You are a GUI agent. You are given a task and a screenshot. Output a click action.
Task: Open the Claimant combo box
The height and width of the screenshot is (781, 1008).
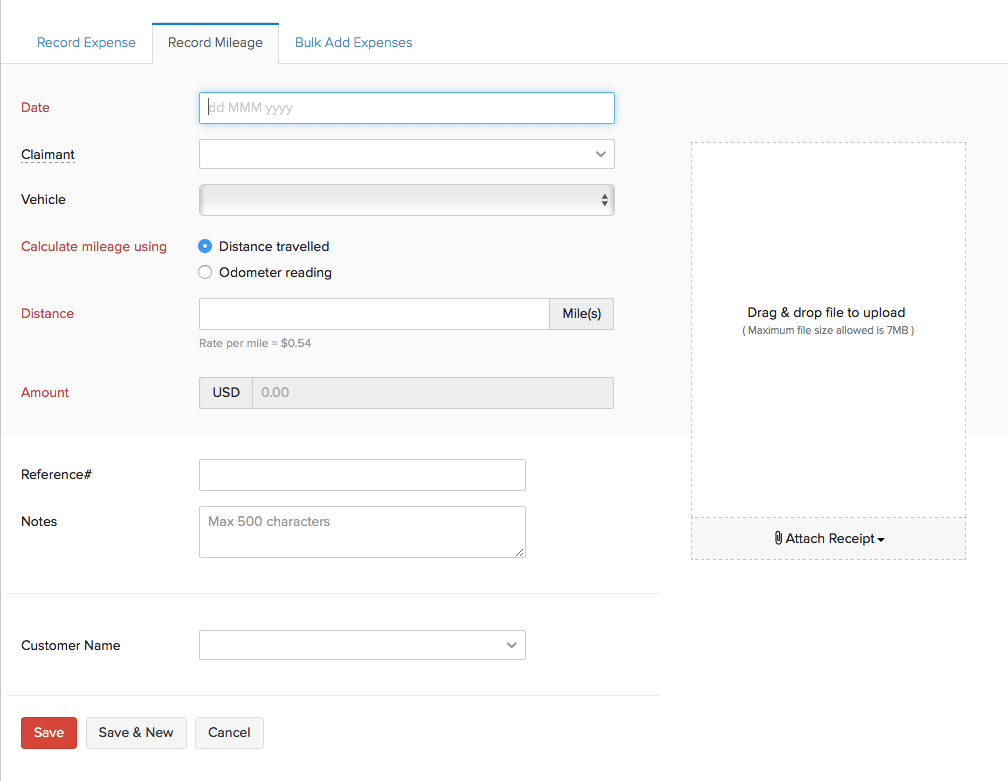pyautogui.click(x=400, y=154)
